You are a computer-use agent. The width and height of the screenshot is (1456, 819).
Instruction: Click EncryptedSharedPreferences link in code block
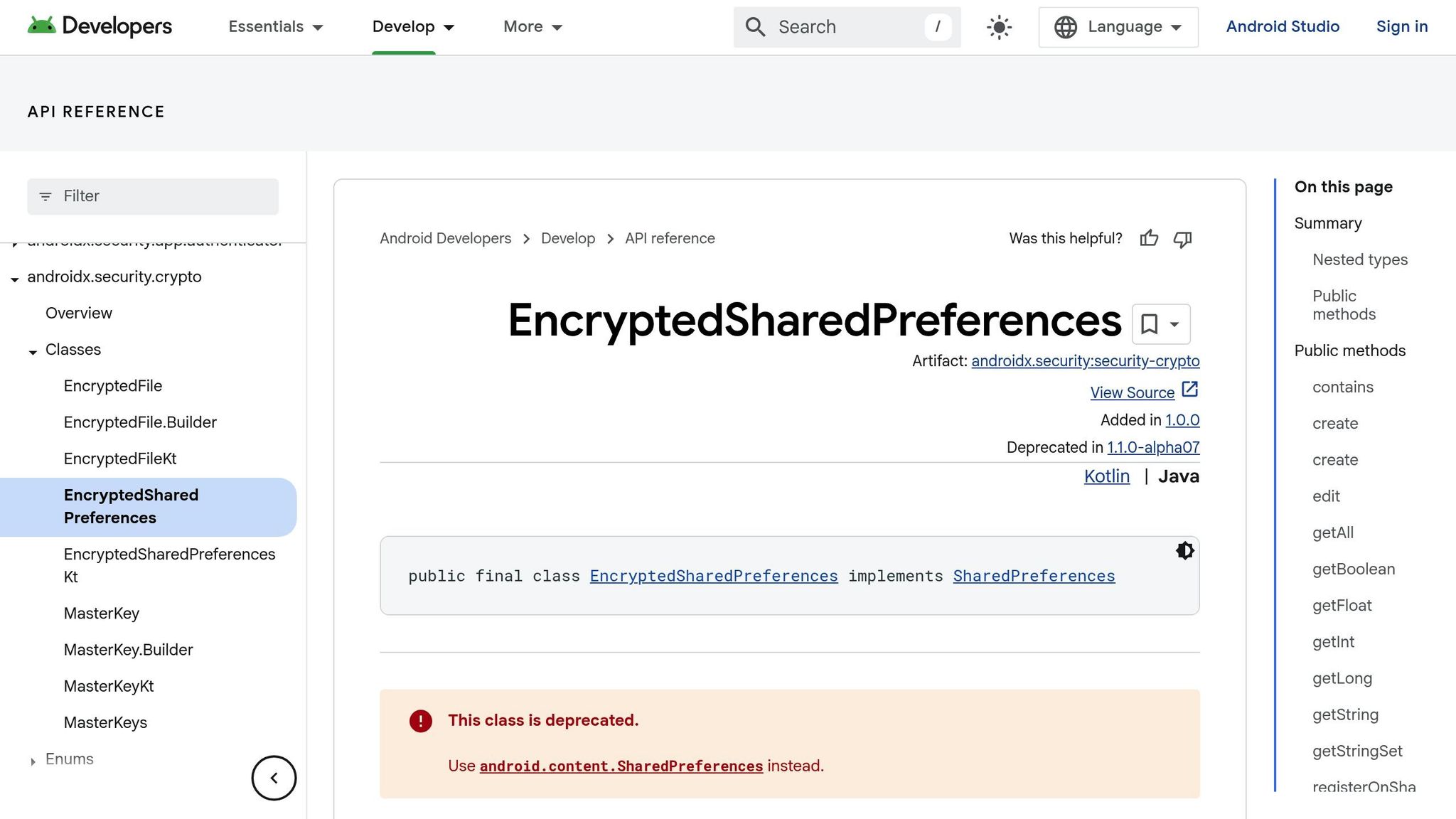click(714, 576)
